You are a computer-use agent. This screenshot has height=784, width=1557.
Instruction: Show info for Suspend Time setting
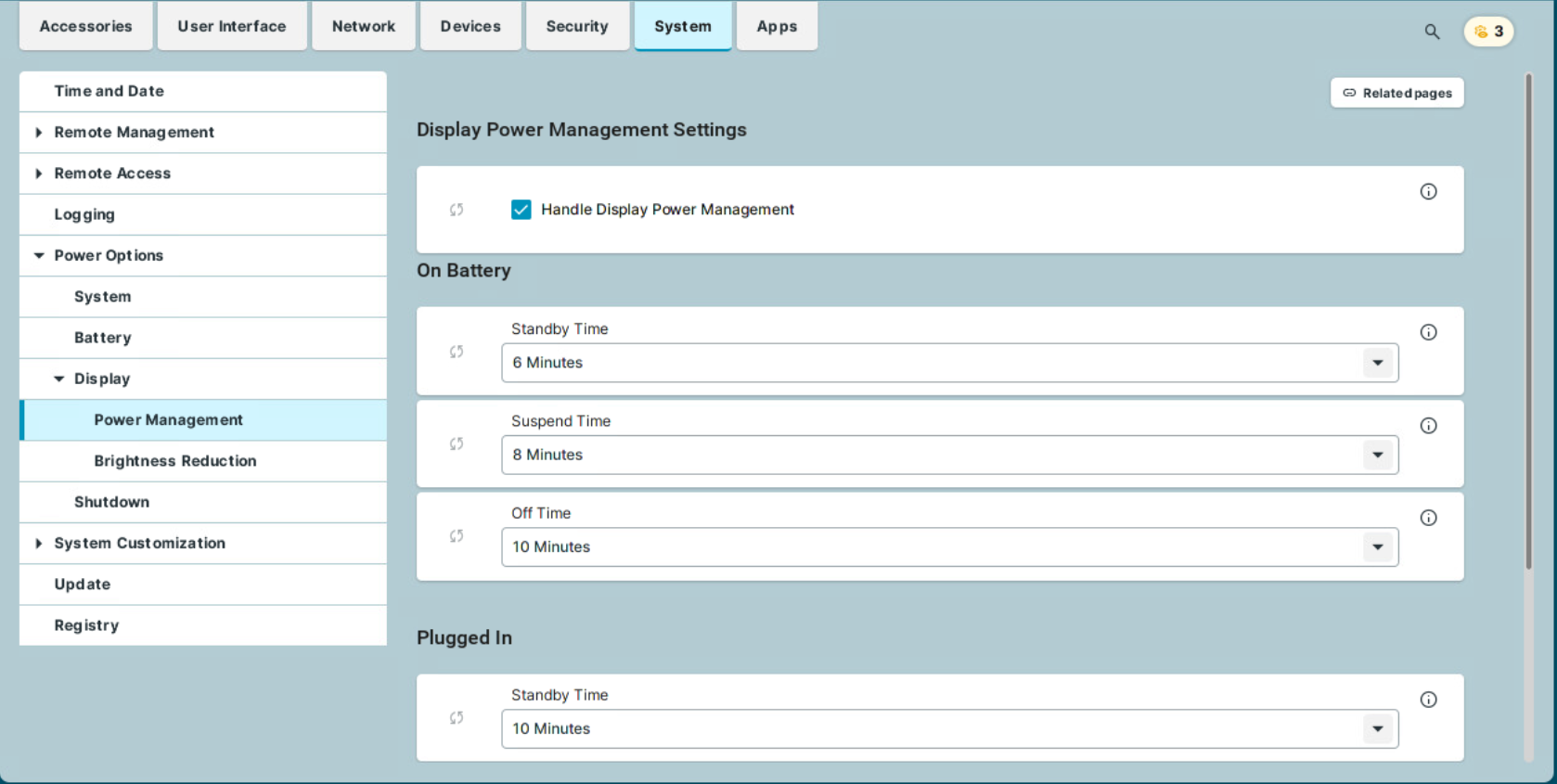tap(1428, 426)
